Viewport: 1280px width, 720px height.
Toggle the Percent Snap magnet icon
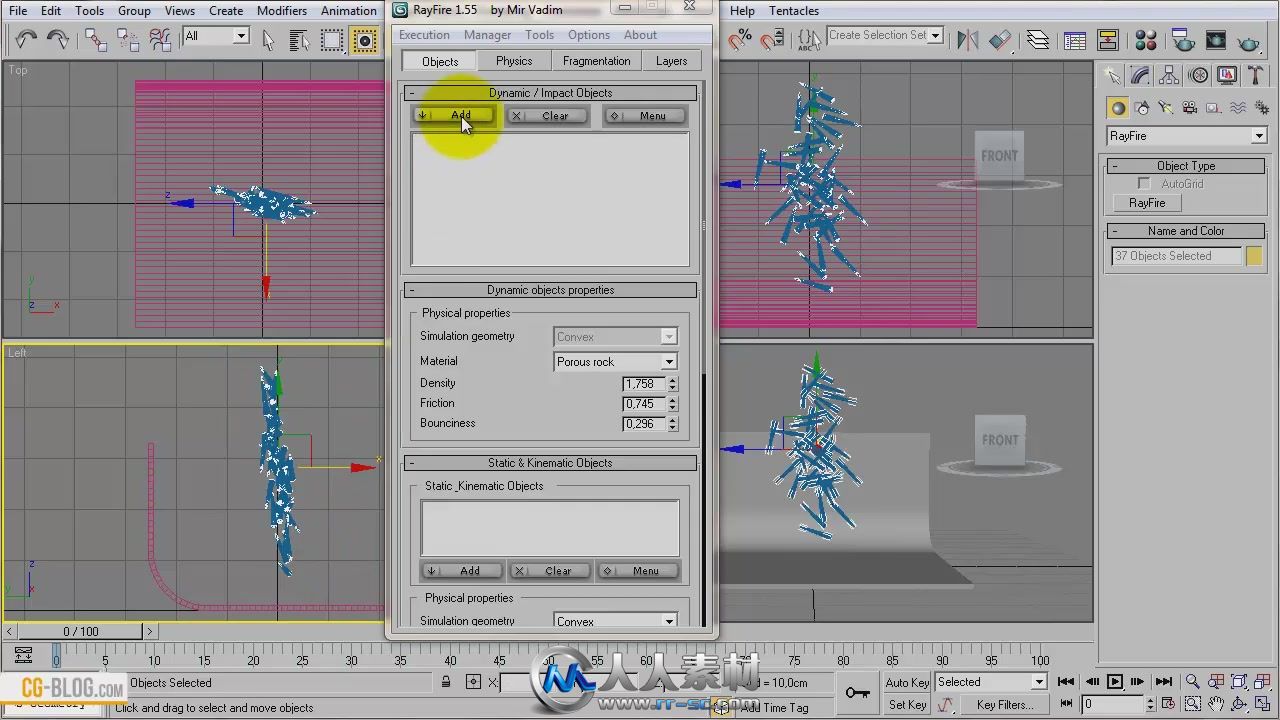740,39
